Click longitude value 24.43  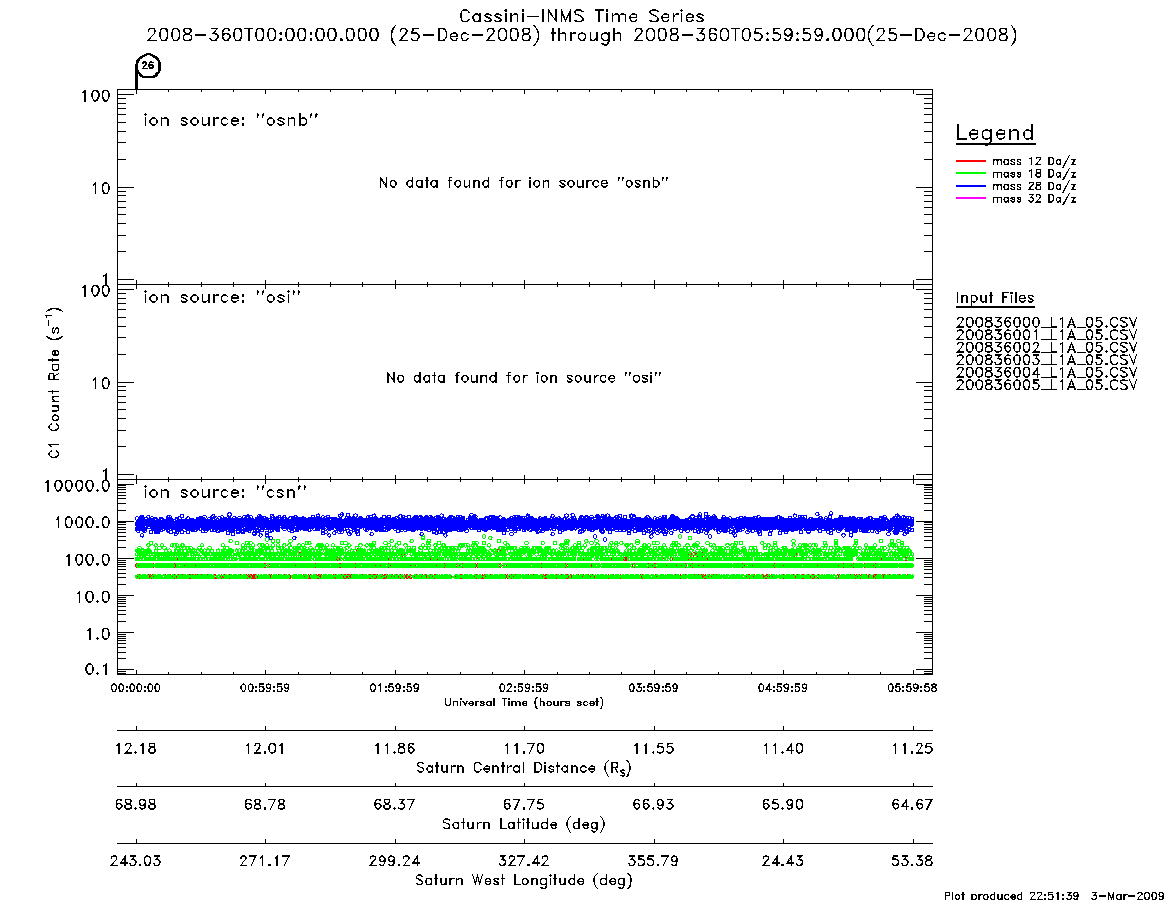point(783,861)
